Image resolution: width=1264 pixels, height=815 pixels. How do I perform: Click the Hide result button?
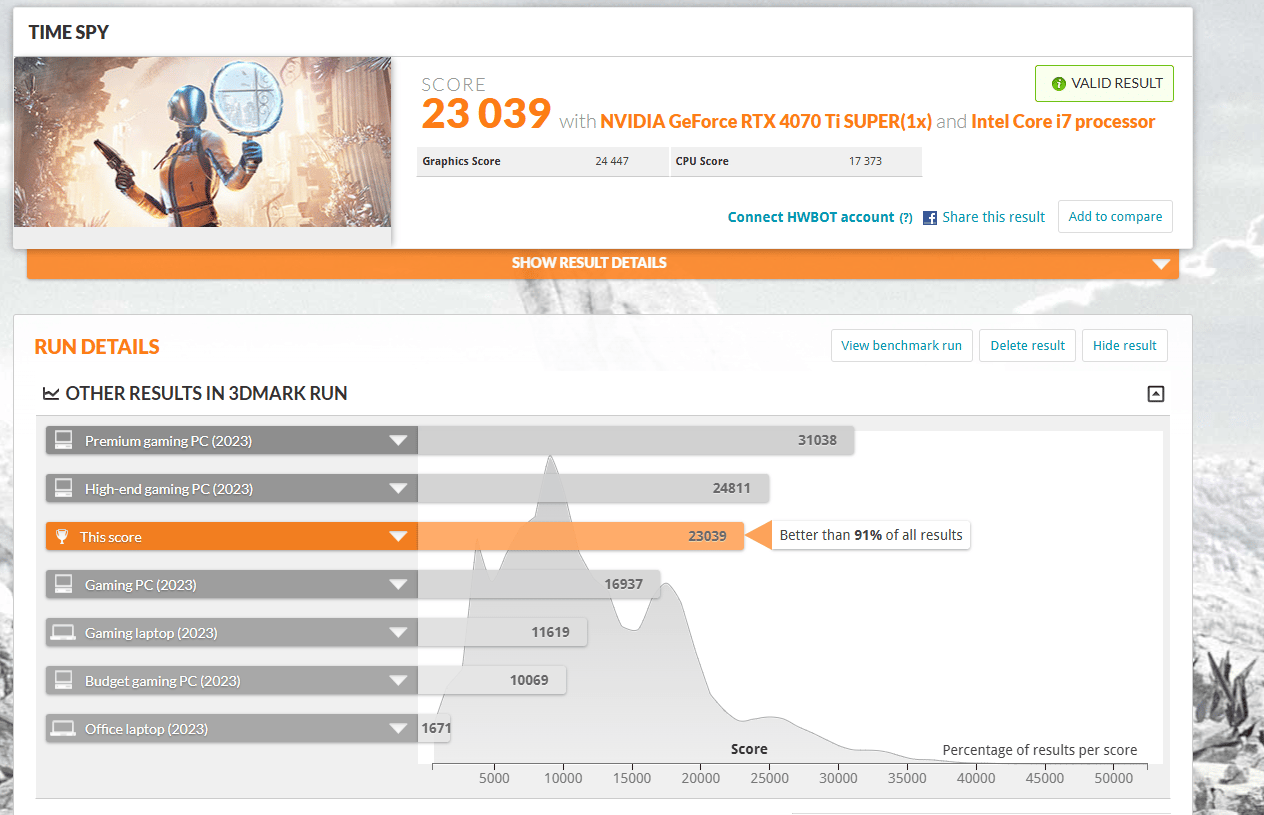pos(1124,345)
